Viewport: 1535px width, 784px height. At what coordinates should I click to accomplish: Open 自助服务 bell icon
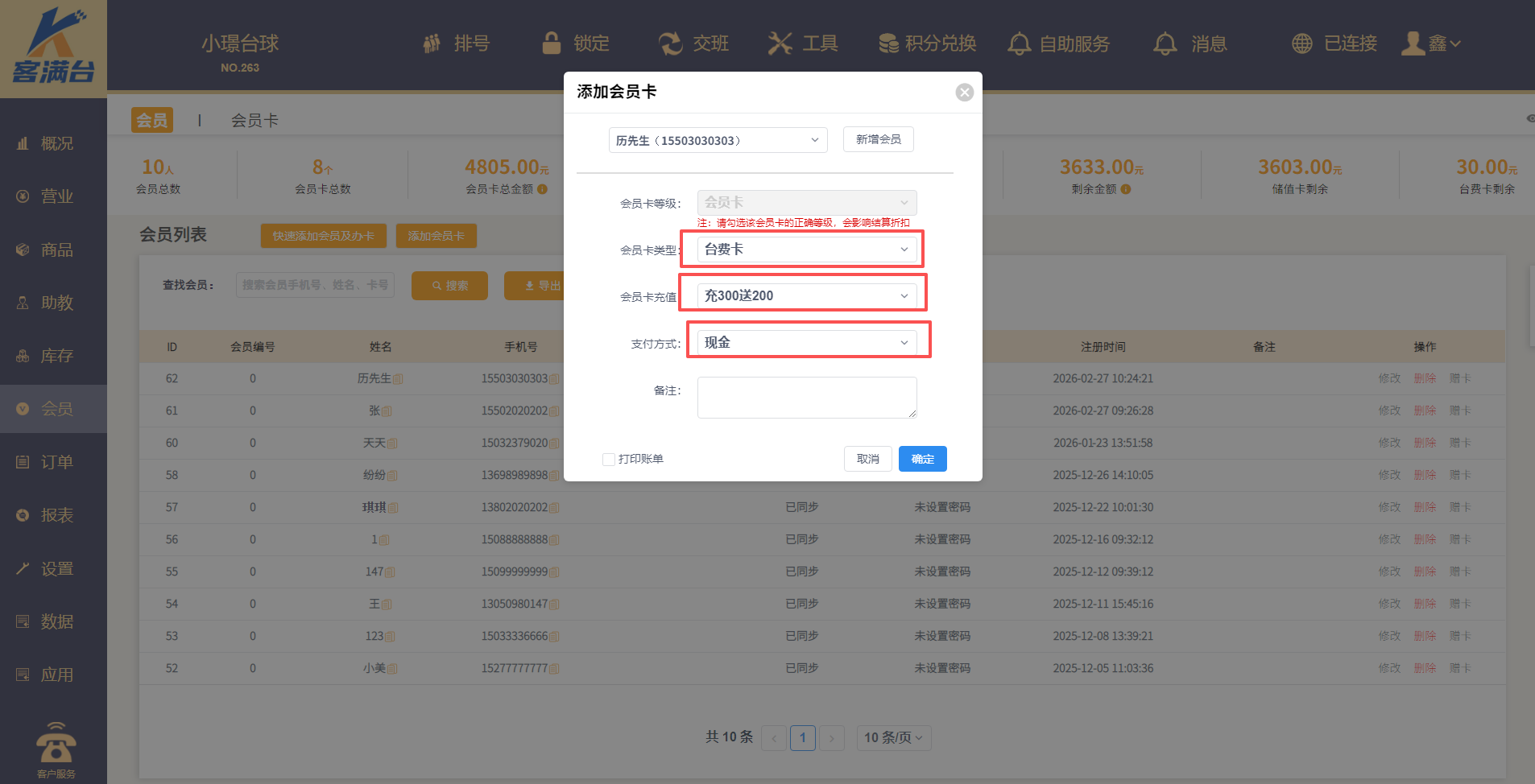(x=1019, y=43)
